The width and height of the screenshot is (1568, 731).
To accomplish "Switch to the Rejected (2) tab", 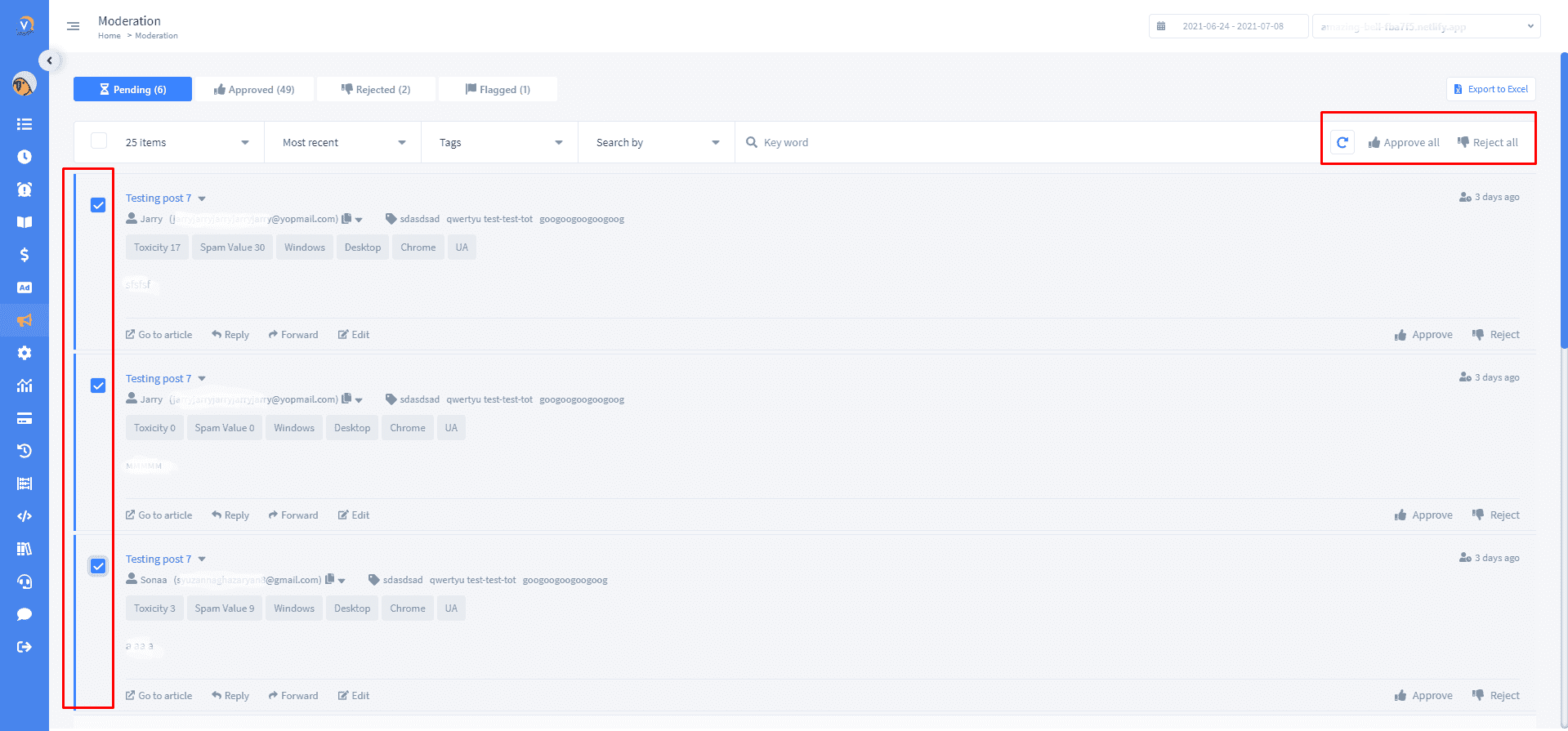I will click(376, 89).
